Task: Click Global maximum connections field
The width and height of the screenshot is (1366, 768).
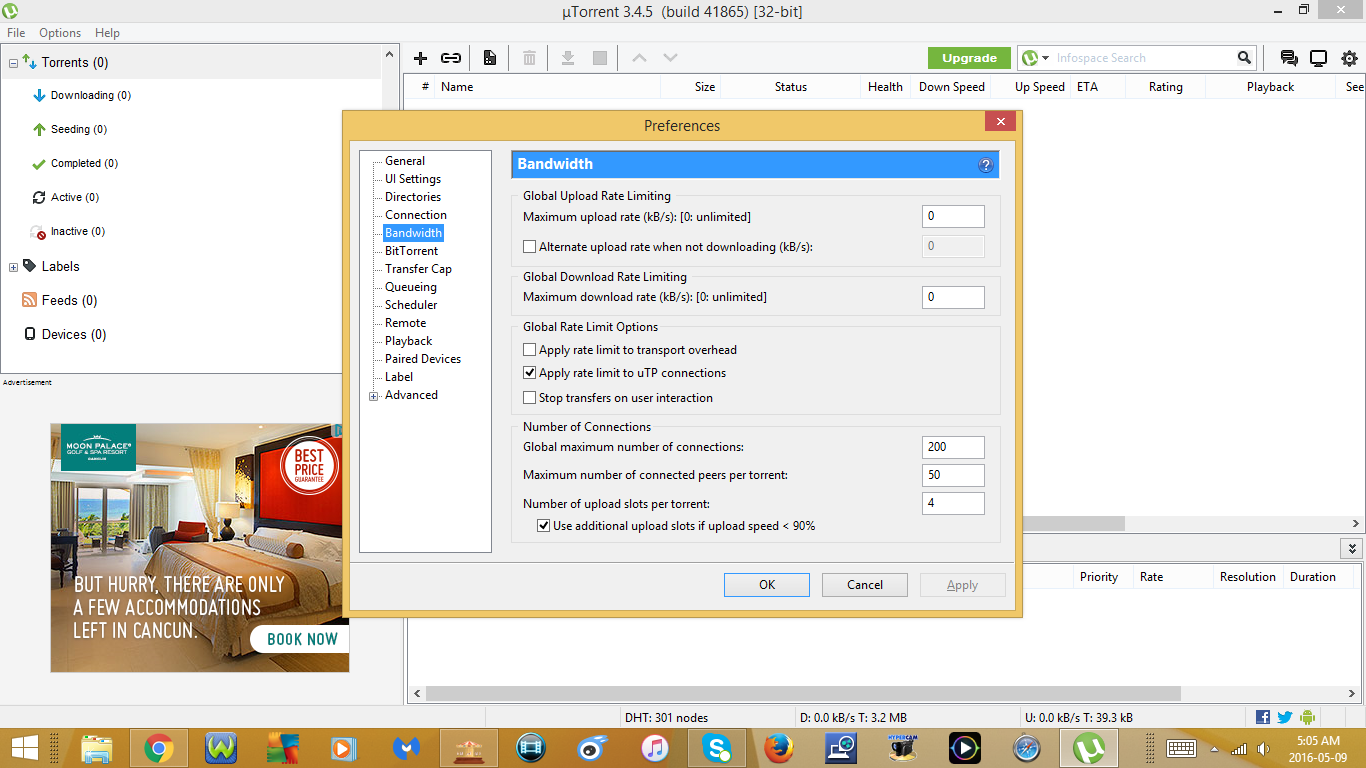Action: 953,447
